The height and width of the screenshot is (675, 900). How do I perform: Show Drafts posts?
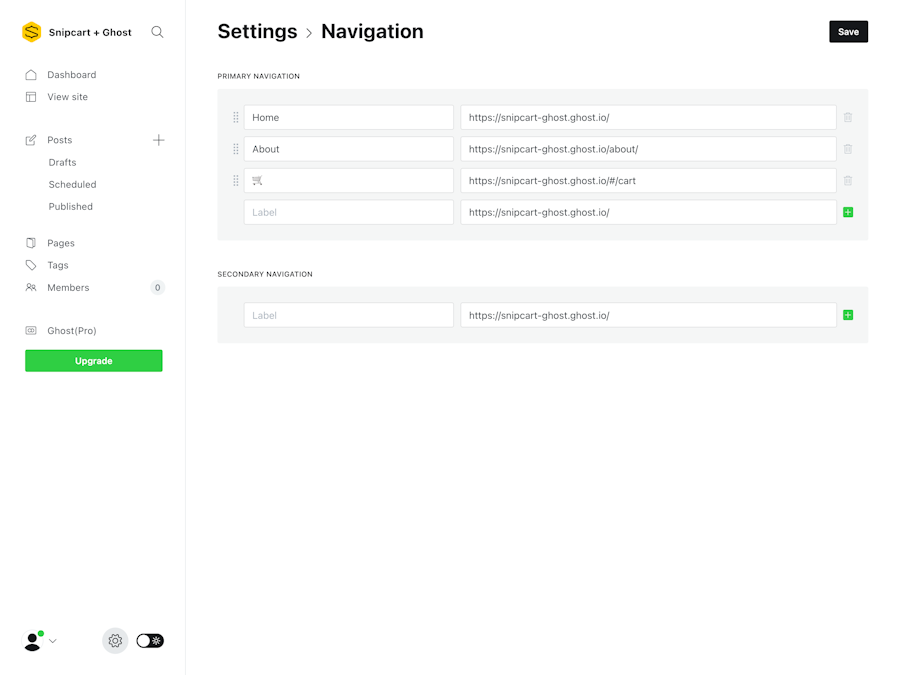63,162
